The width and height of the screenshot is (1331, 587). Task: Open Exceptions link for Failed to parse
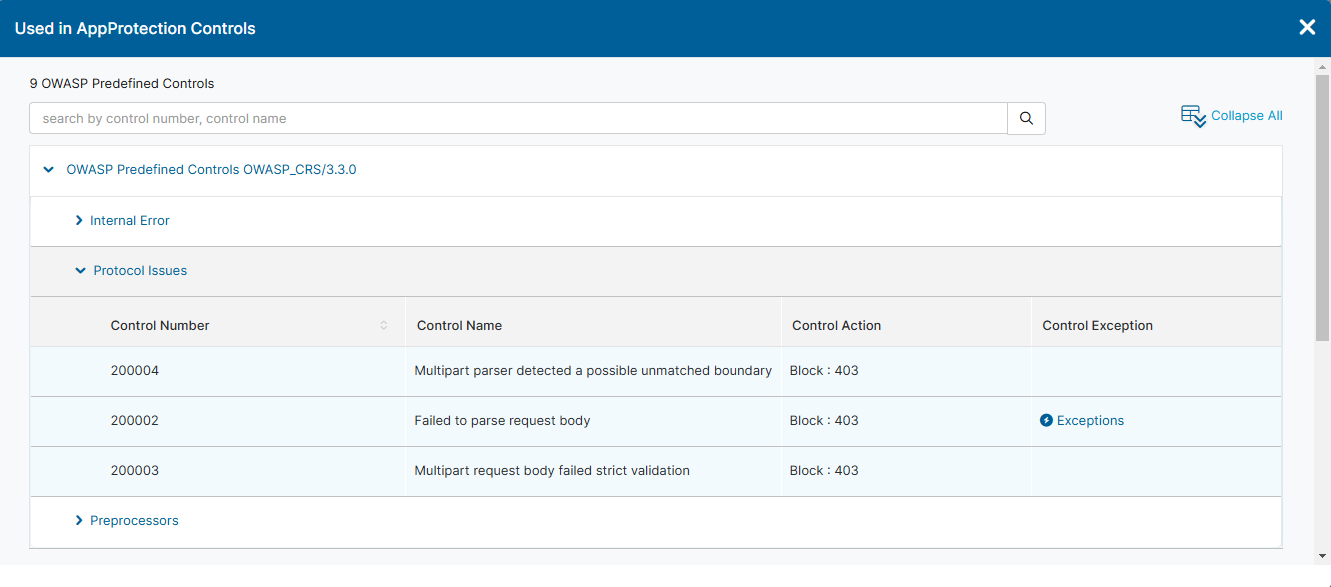pyautogui.click(x=1090, y=421)
